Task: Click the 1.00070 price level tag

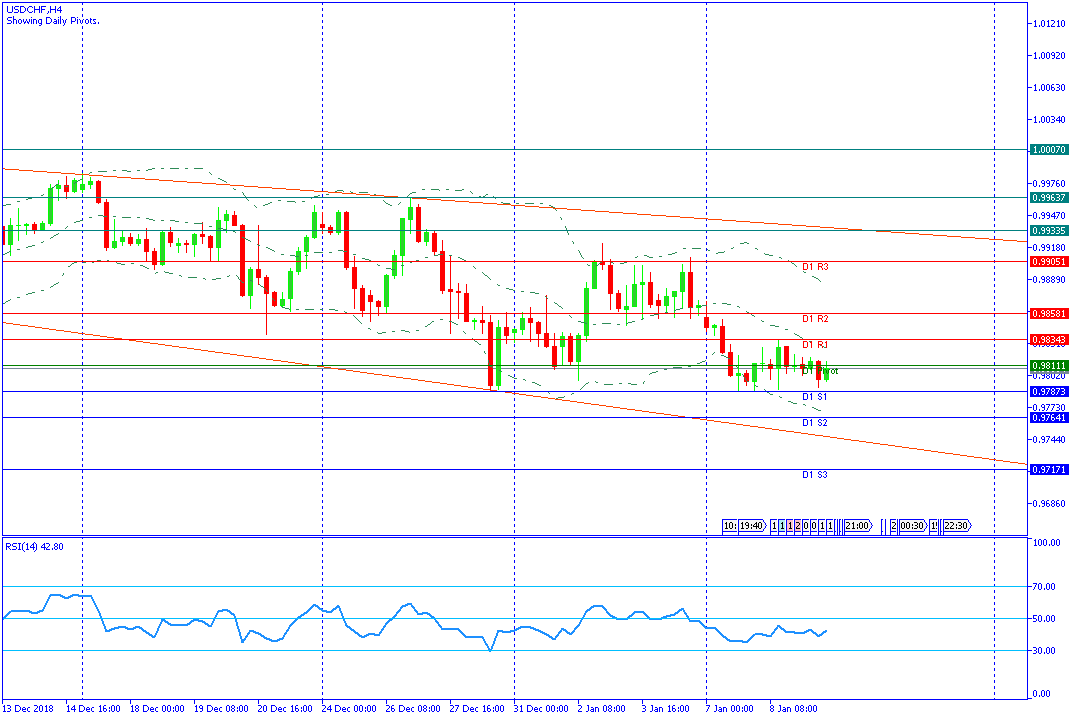Action: 1049,149
